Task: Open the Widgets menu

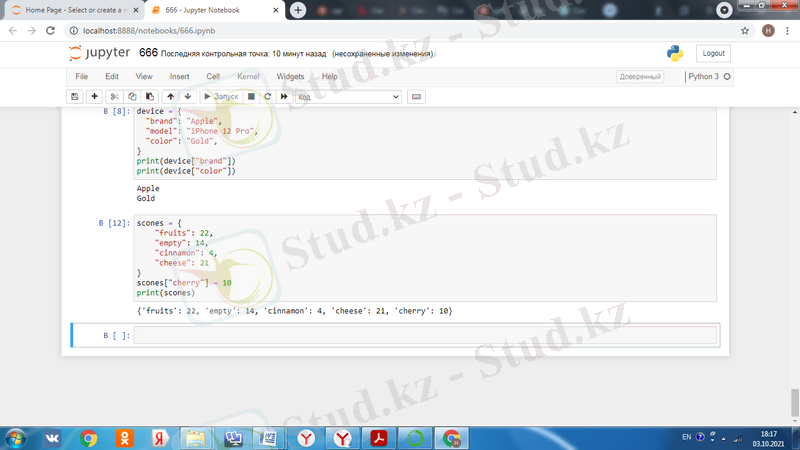Action: pyautogui.click(x=290, y=77)
